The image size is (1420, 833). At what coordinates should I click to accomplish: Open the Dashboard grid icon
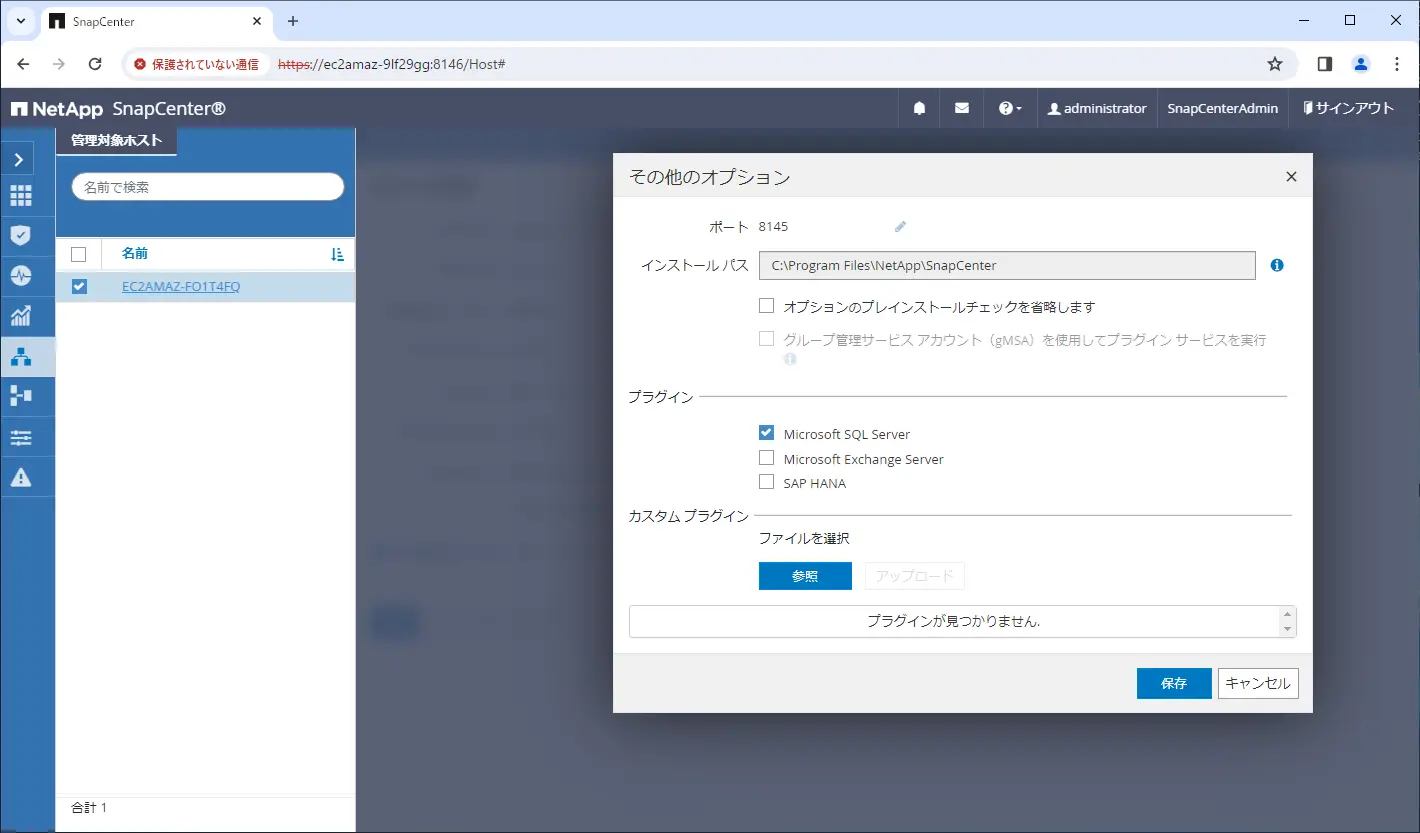(x=20, y=196)
